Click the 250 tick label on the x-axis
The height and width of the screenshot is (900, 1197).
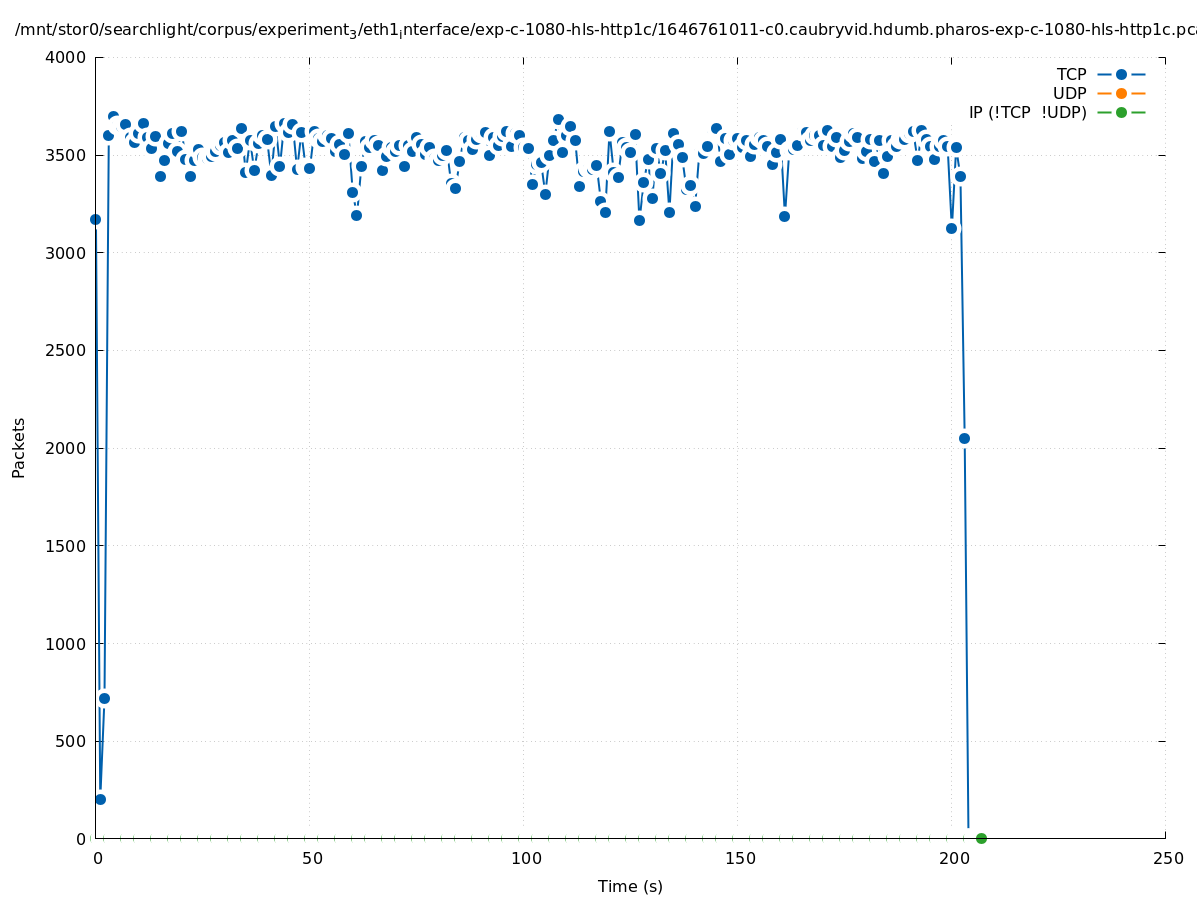(1167, 858)
